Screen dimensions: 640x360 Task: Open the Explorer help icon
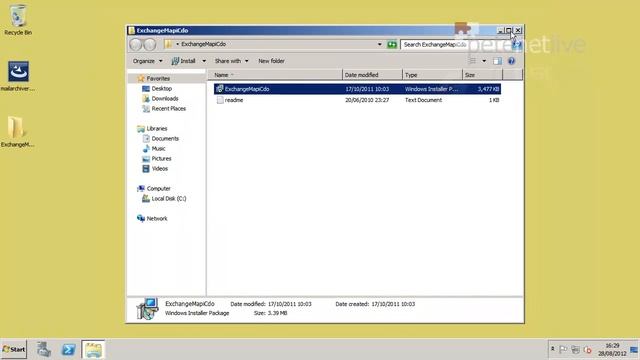(x=511, y=61)
